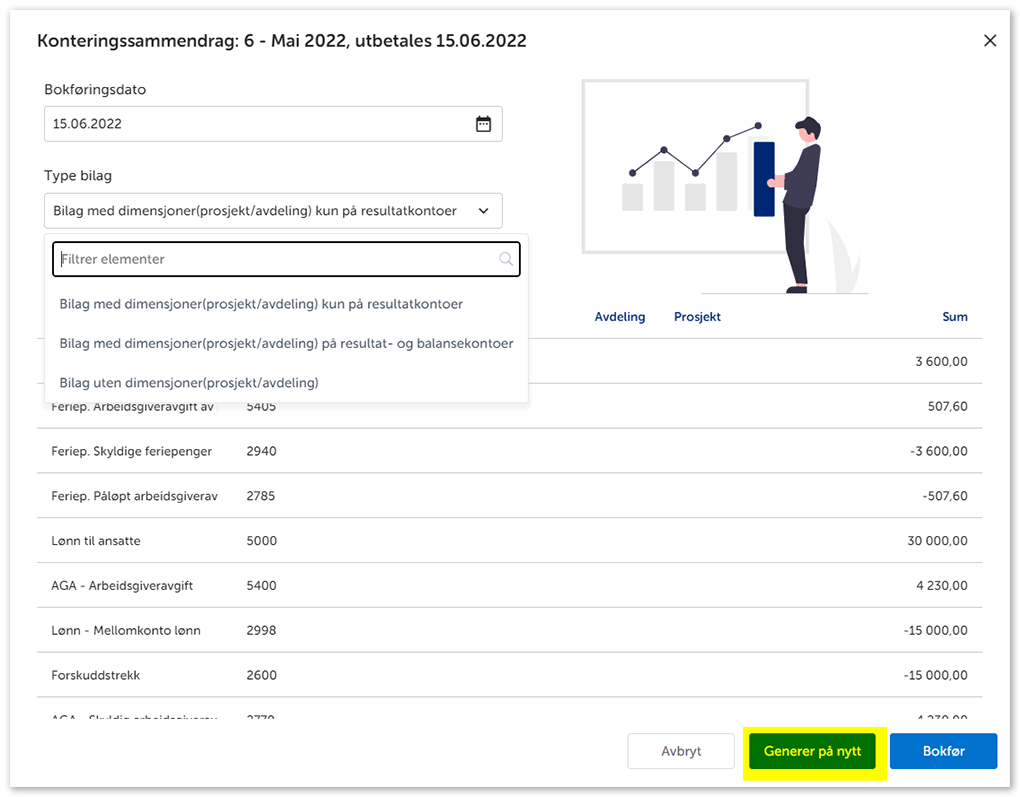The height and width of the screenshot is (797, 1020).
Task: Close the Konteringssammendrag dialog
Action: click(990, 41)
